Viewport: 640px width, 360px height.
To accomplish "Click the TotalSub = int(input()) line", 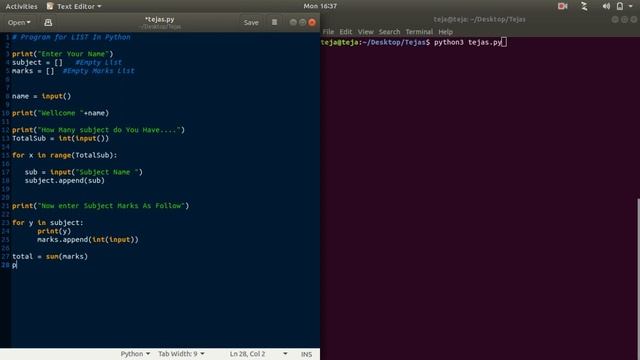I will (x=60, y=138).
